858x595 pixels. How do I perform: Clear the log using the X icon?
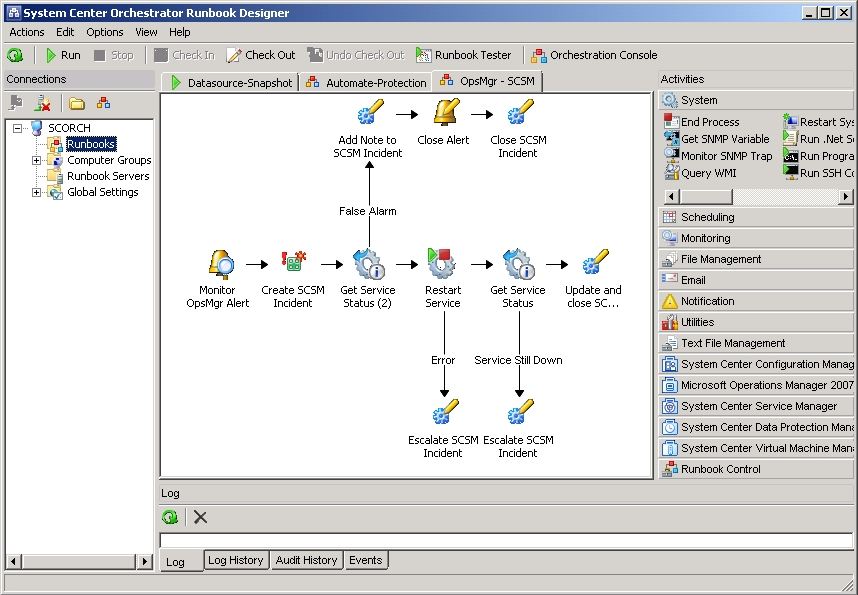[x=200, y=517]
